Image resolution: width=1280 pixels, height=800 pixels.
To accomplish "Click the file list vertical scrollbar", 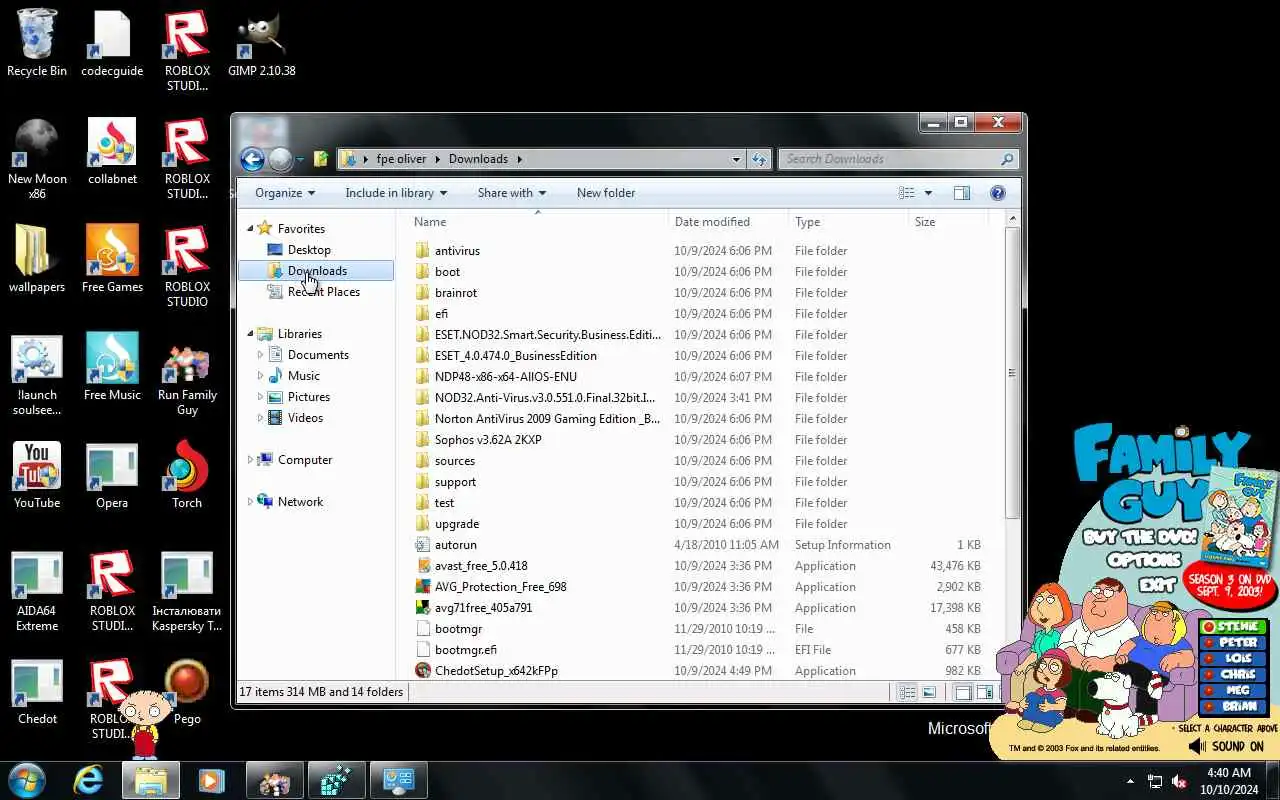I will click(x=1012, y=372).
